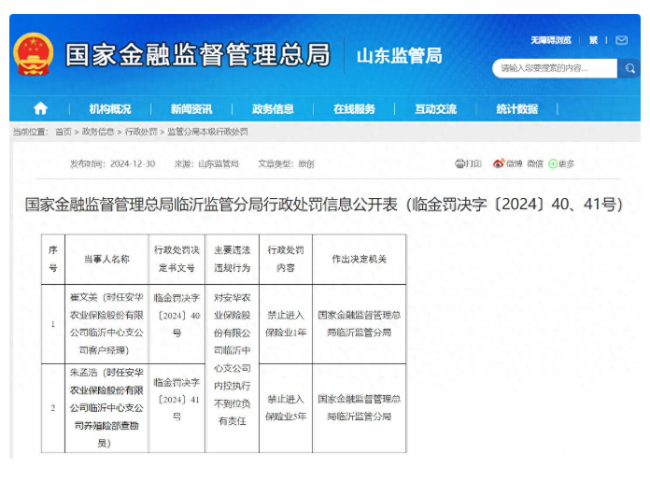Screen dimensions: 650x481
Task: Click the 行政处罚 breadcrumb link
Action: [141, 132]
